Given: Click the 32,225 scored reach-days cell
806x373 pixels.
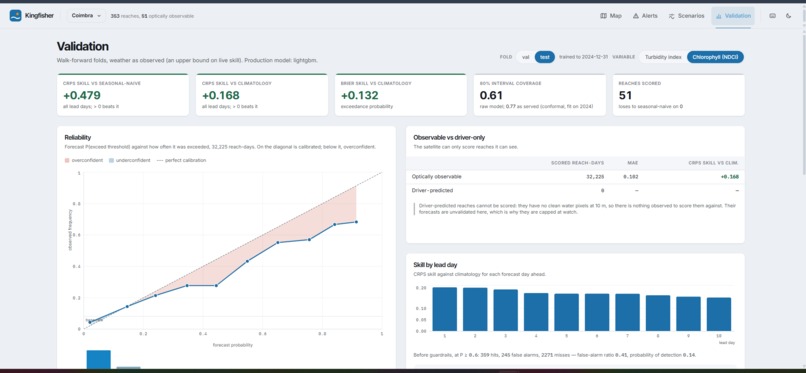Looking at the screenshot, I should point(595,177).
